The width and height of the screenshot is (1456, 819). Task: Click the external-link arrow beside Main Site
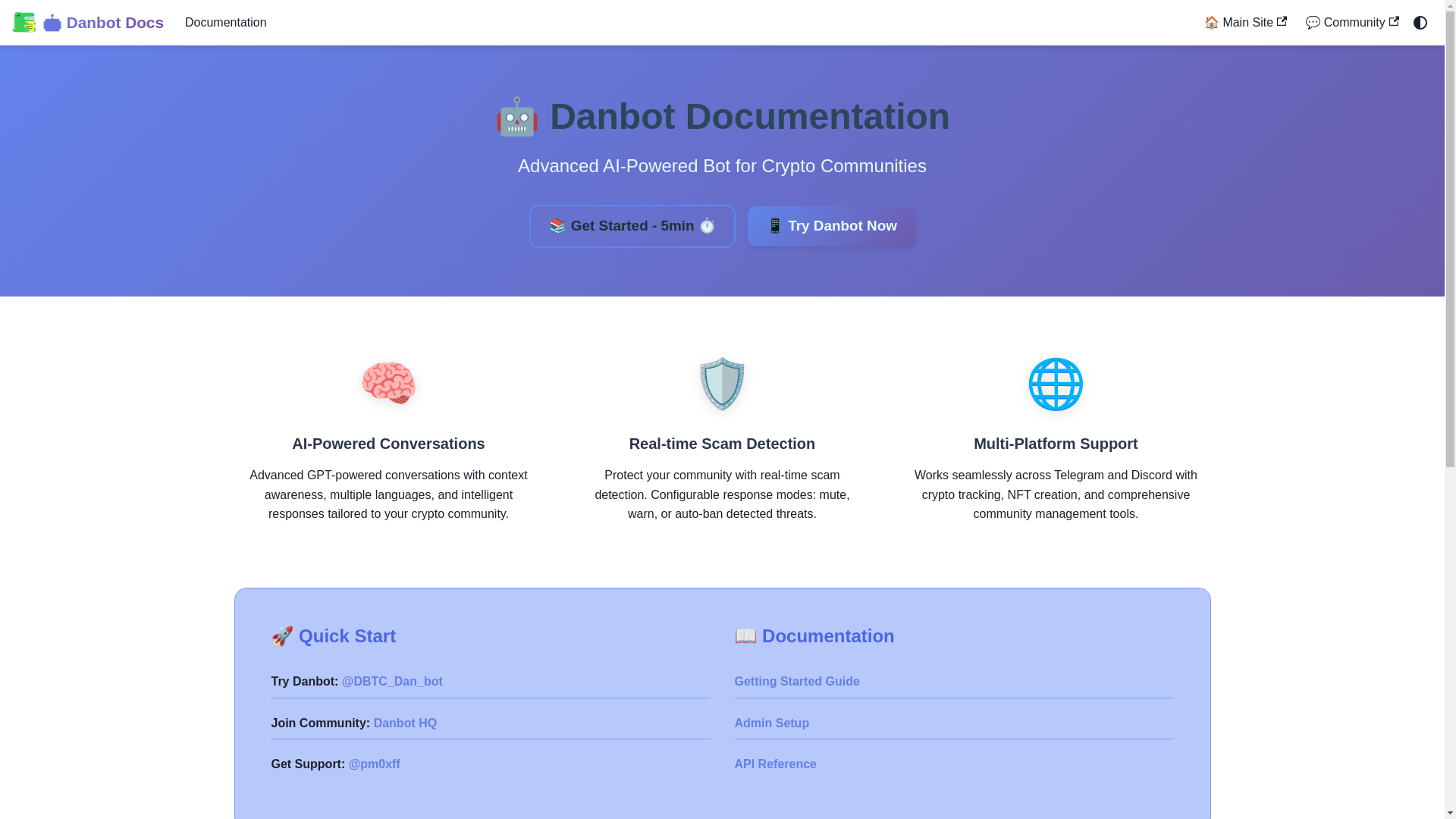[1282, 21]
